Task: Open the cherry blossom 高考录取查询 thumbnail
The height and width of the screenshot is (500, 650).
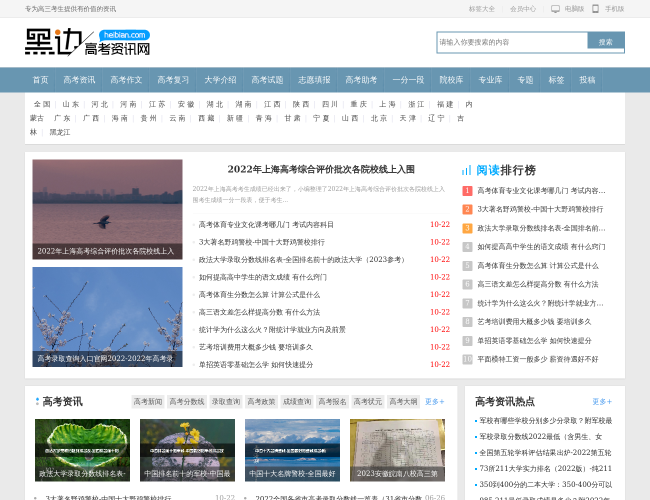Action: pos(107,316)
